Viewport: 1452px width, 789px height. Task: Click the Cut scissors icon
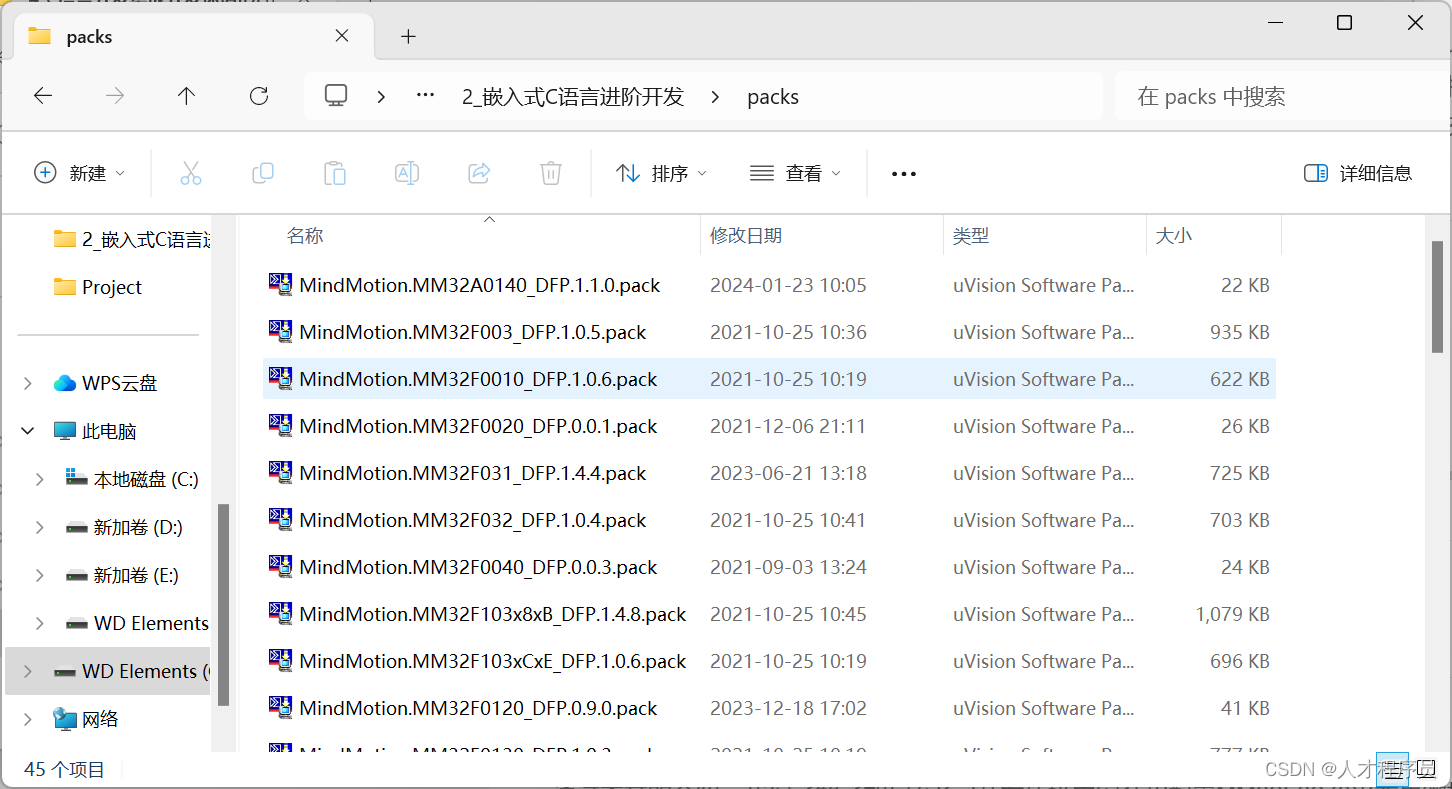[x=190, y=173]
